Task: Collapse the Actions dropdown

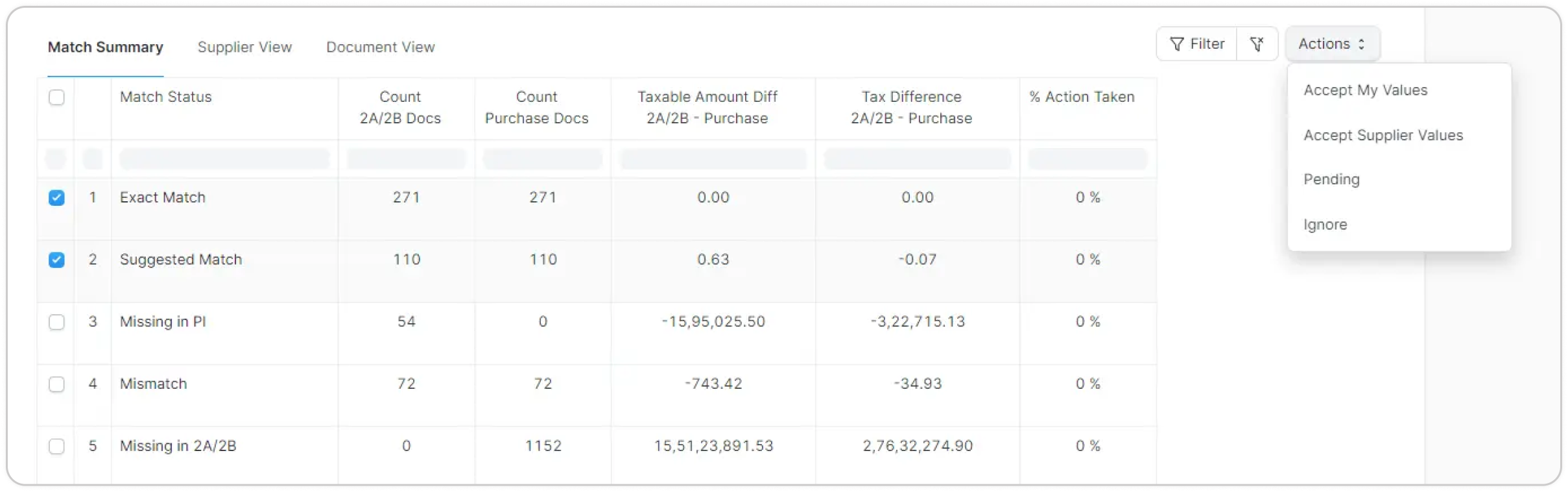Action: (1332, 44)
